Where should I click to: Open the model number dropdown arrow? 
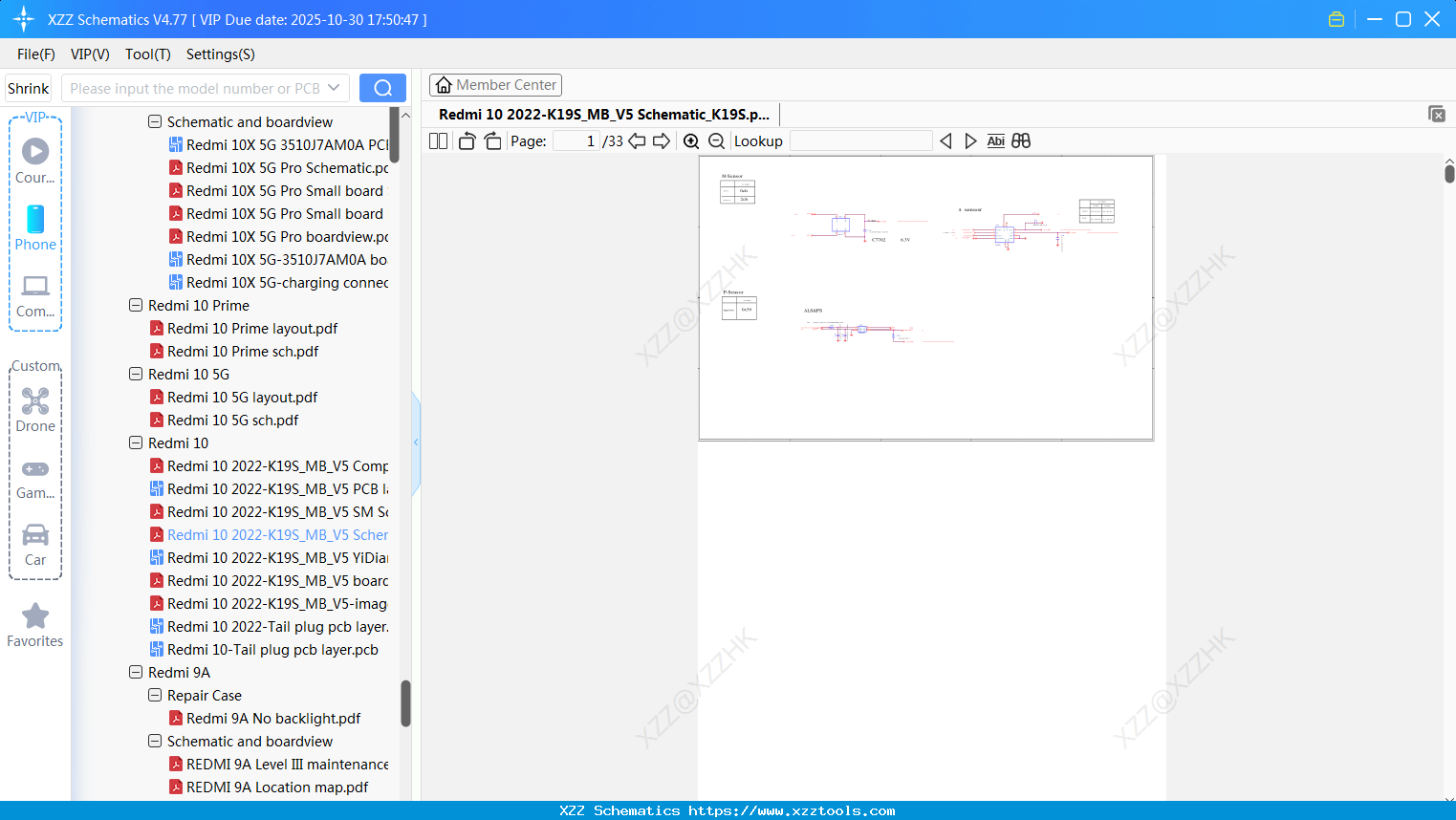[334, 88]
